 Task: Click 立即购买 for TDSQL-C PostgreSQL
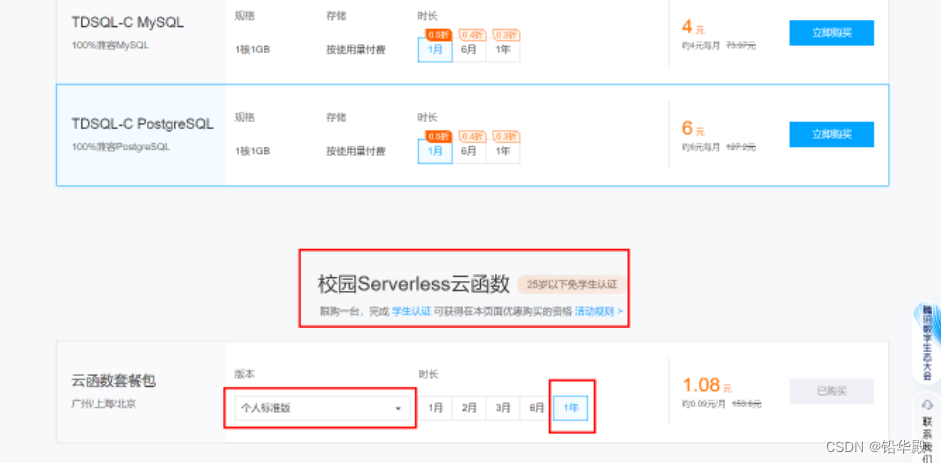(x=831, y=134)
